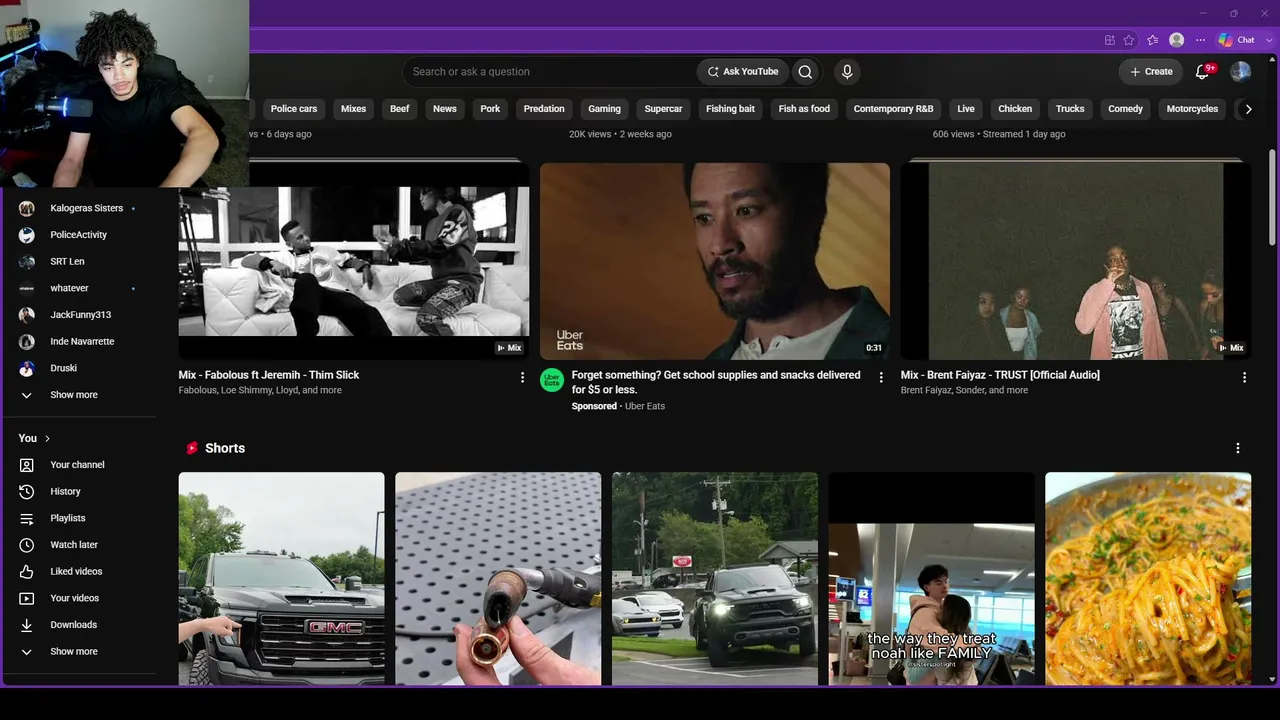Click the search or ask a question field
The image size is (1280, 720).
click(x=550, y=72)
